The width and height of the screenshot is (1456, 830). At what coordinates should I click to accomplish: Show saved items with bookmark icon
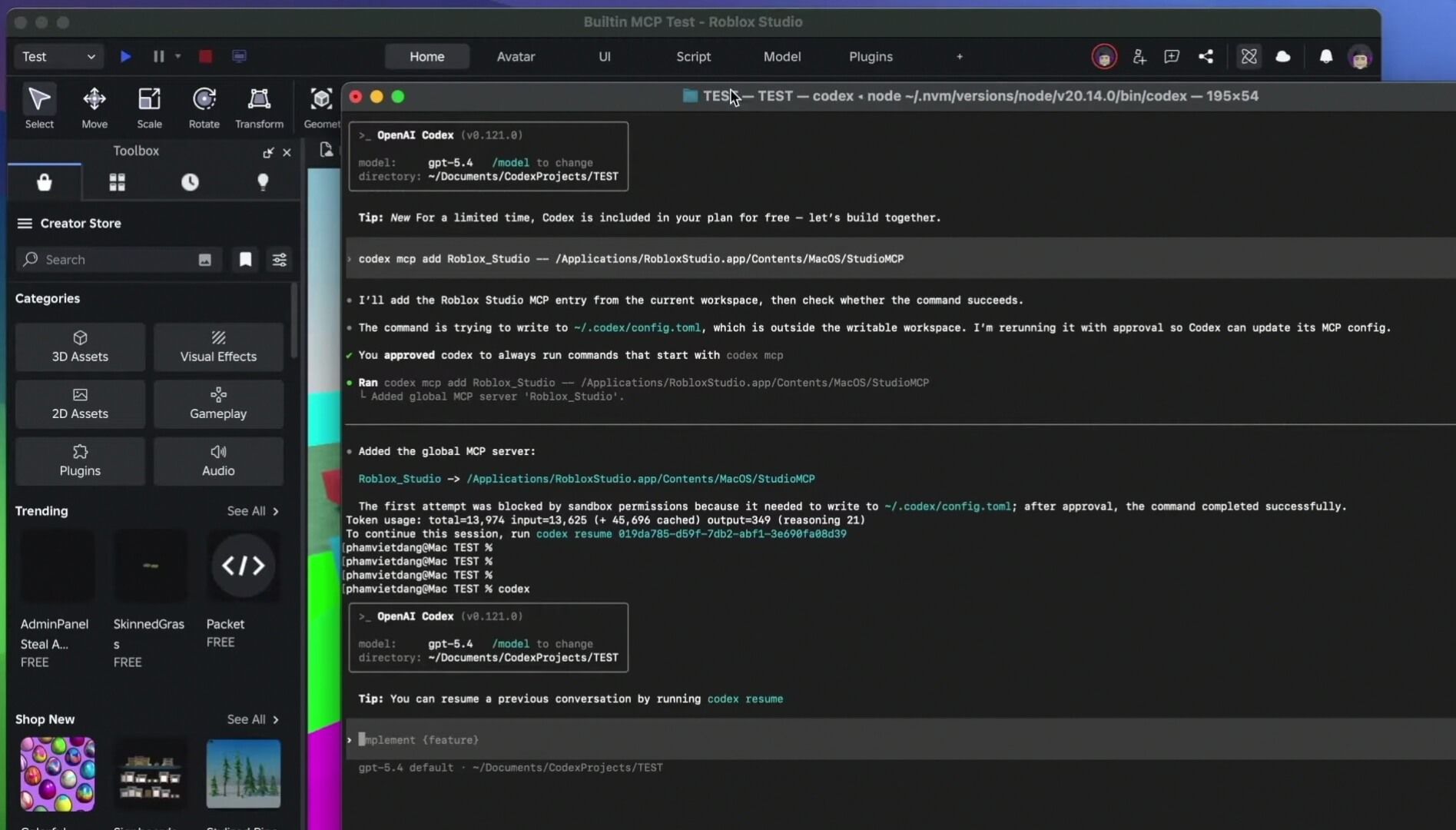245,260
